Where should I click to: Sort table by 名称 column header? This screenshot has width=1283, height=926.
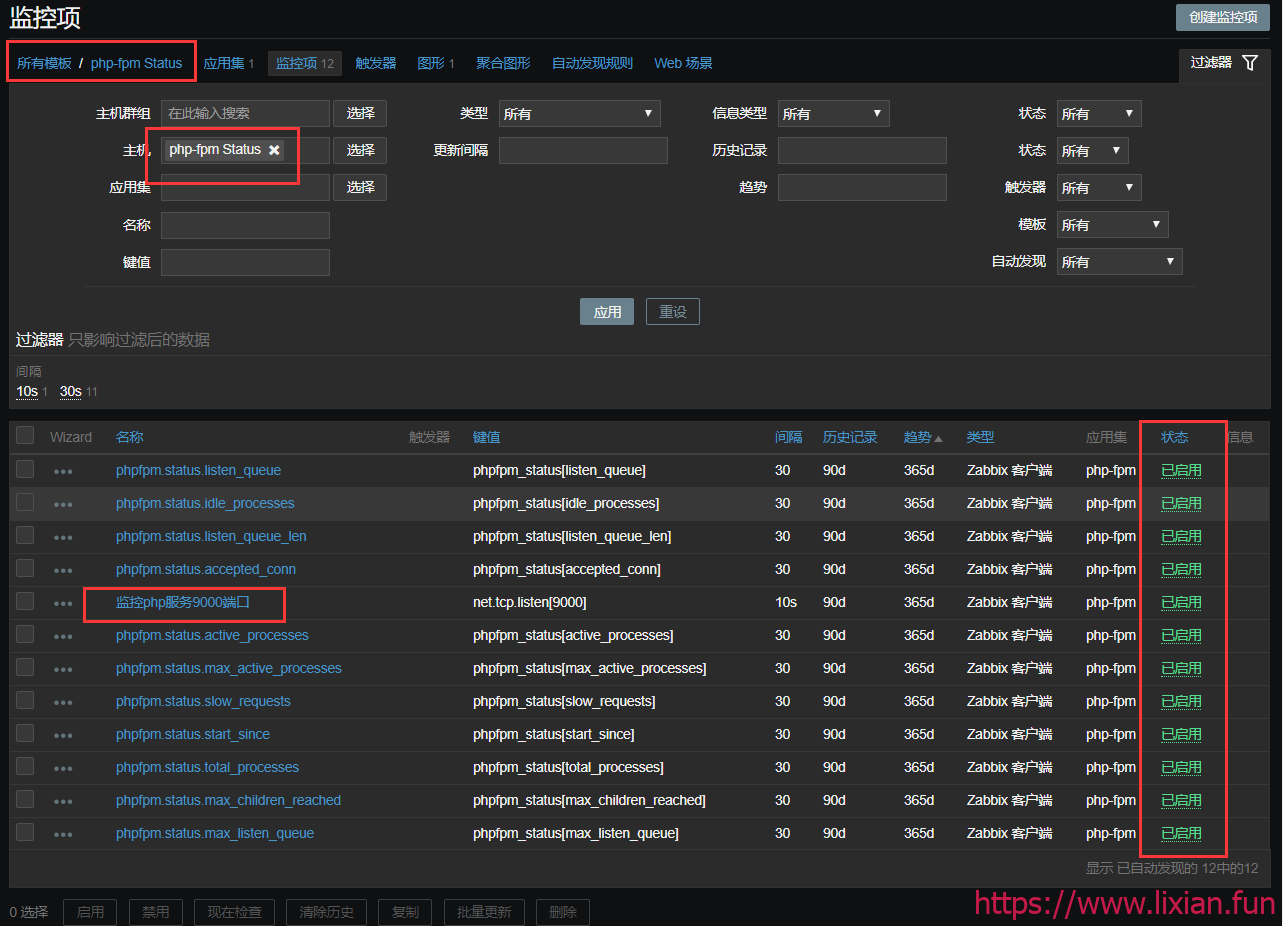coord(130,437)
